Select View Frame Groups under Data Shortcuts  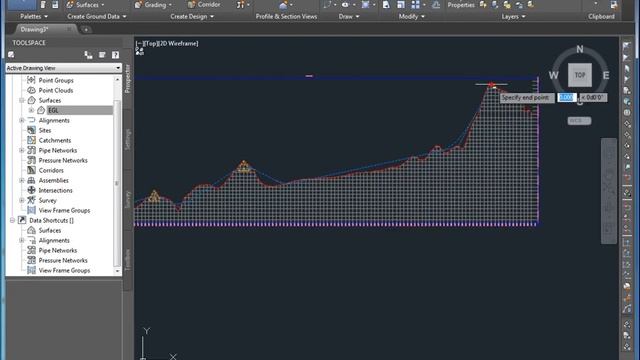coord(64,270)
